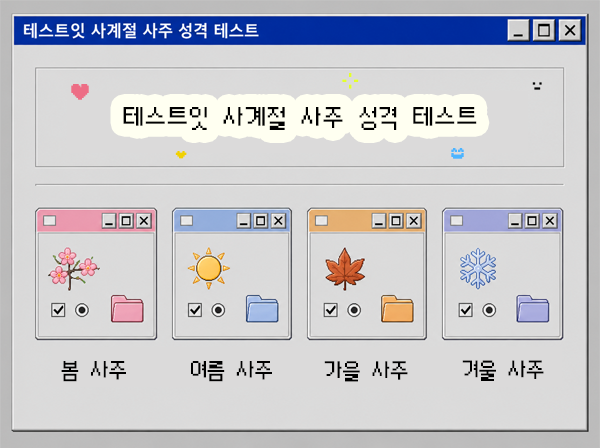
Task: Click the blue summer card's title bar icon
Action: click(187, 221)
